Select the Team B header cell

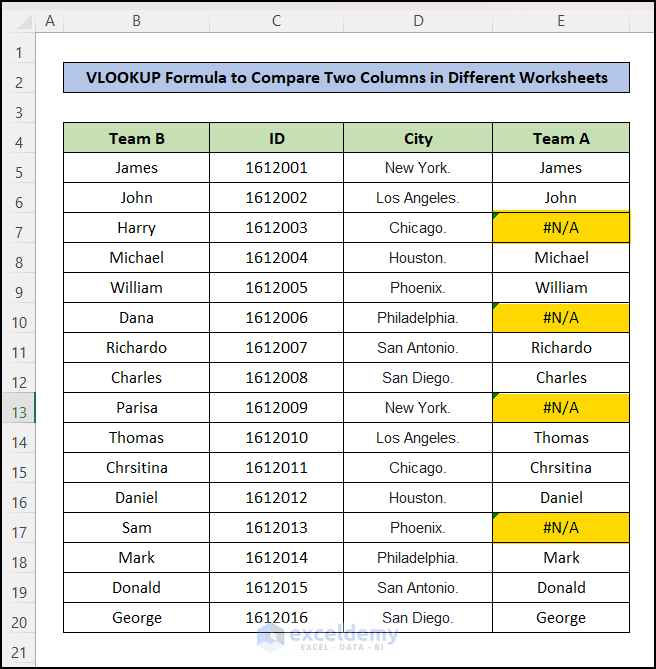pos(136,139)
